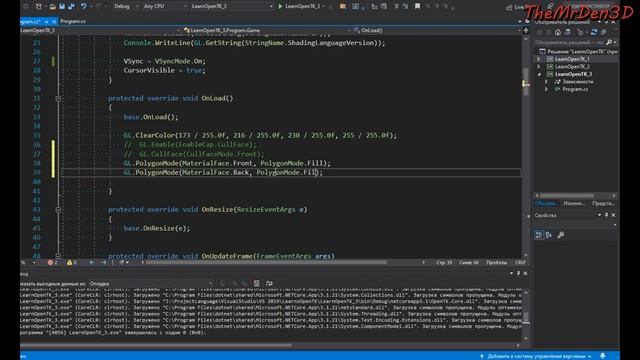The height and width of the screenshot is (360, 640).
Task: Open the Отладка output source dropdown
Action: (x=151, y=283)
